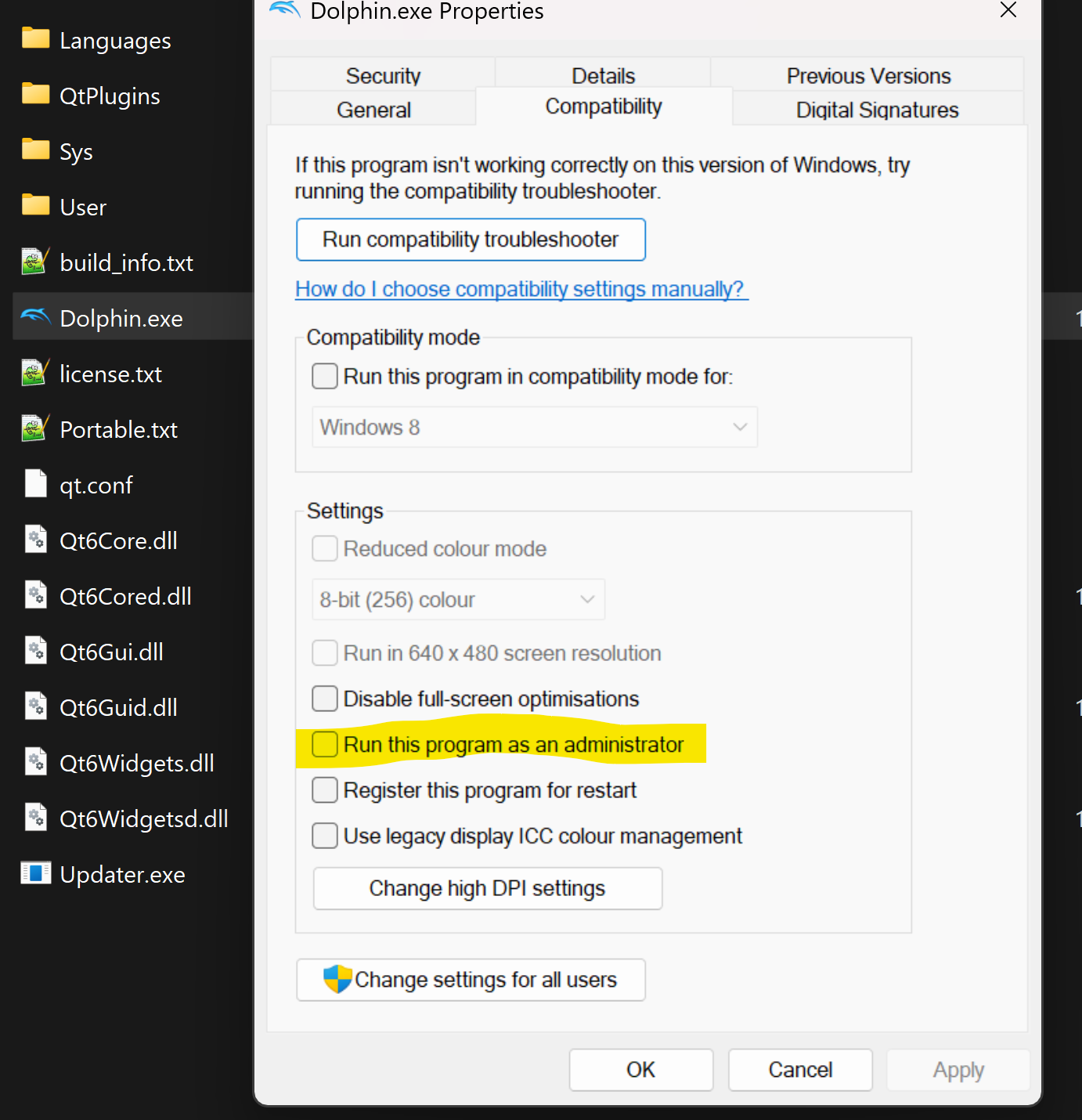Open the Windows 8 compatibility mode dropdown
Viewport: 1082px width, 1120px height.
(x=535, y=427)
